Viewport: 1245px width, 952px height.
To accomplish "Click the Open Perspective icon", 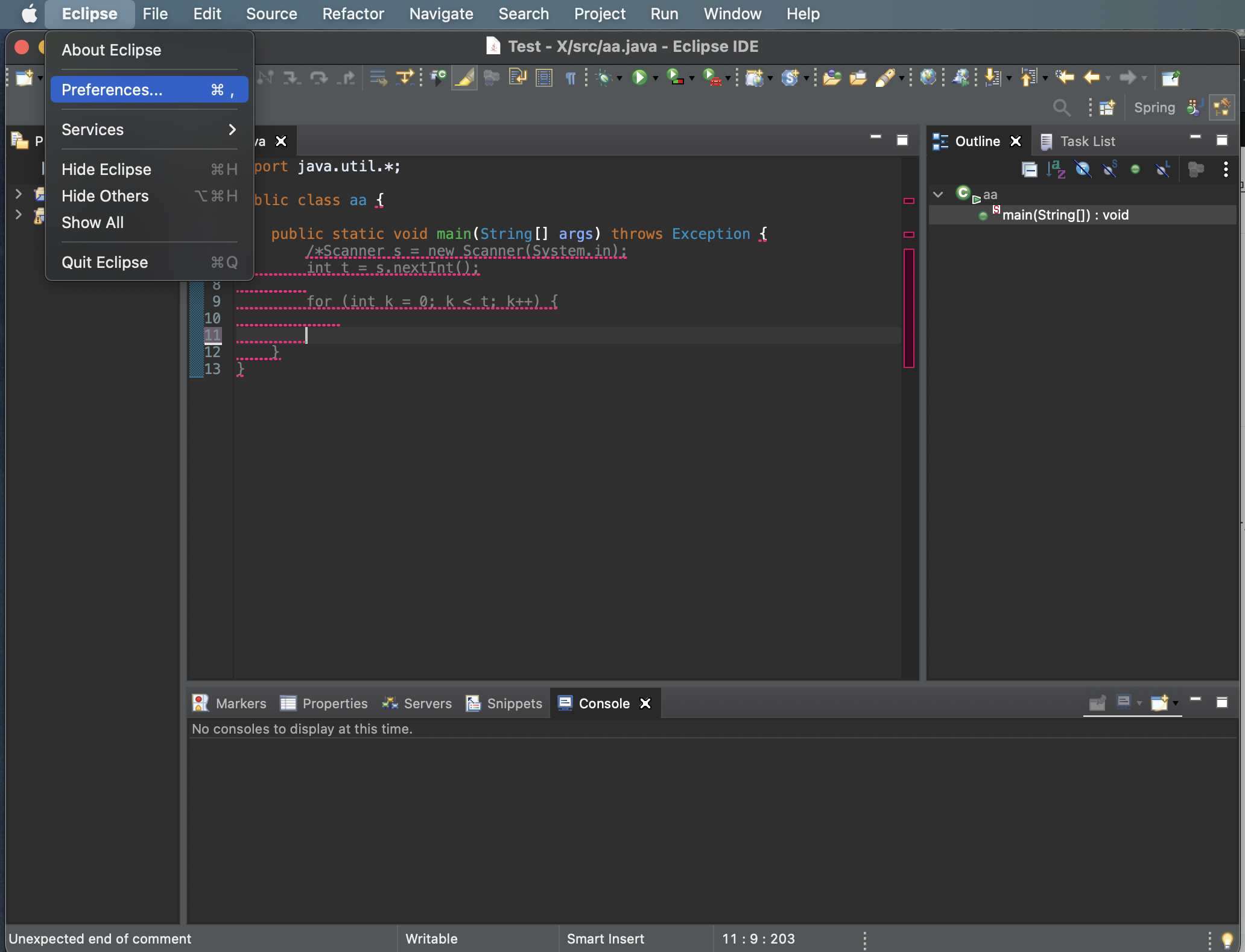I will tap(1107, 108).
